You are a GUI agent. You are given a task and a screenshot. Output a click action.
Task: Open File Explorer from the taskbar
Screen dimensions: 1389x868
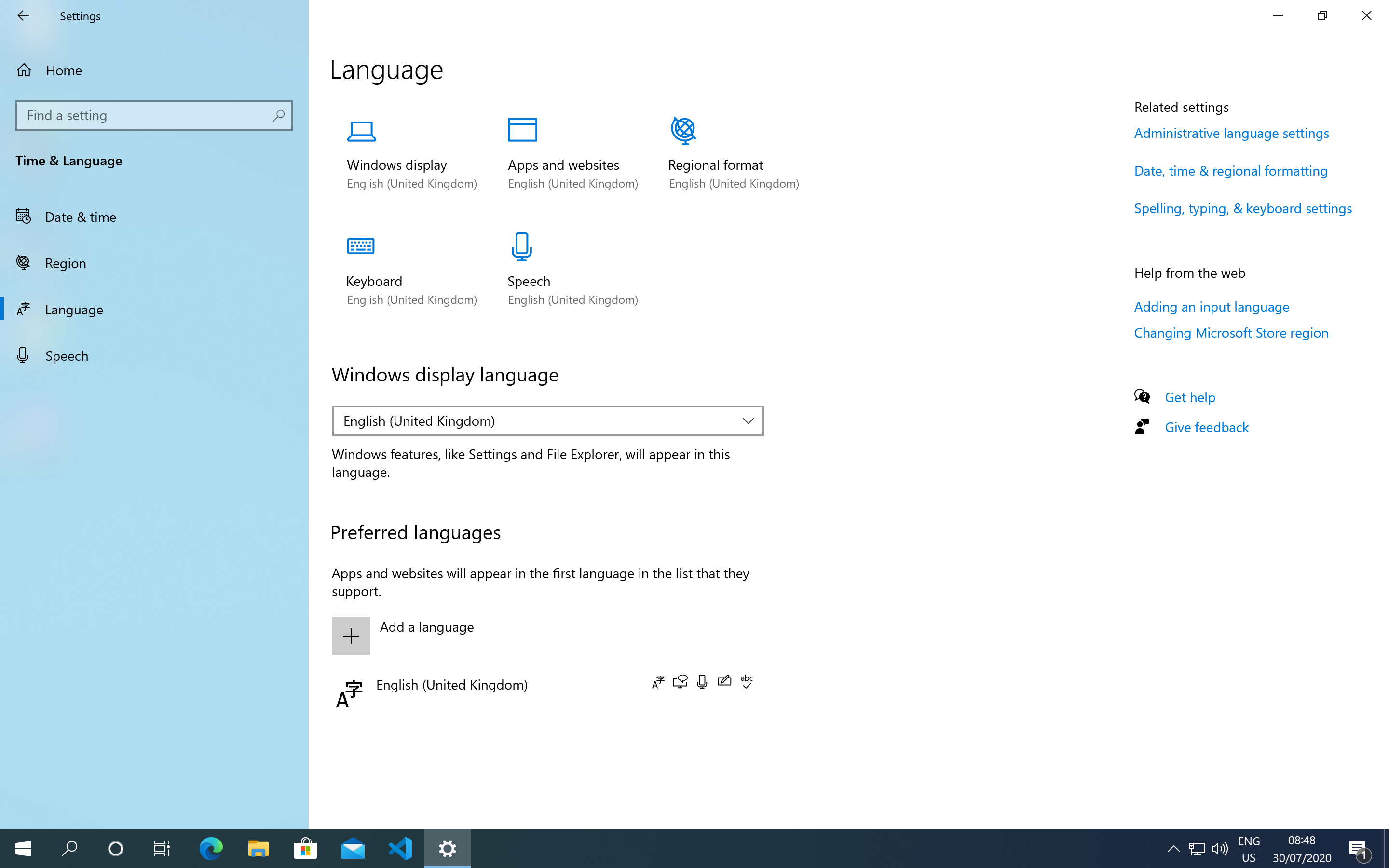tap(259, 849)
